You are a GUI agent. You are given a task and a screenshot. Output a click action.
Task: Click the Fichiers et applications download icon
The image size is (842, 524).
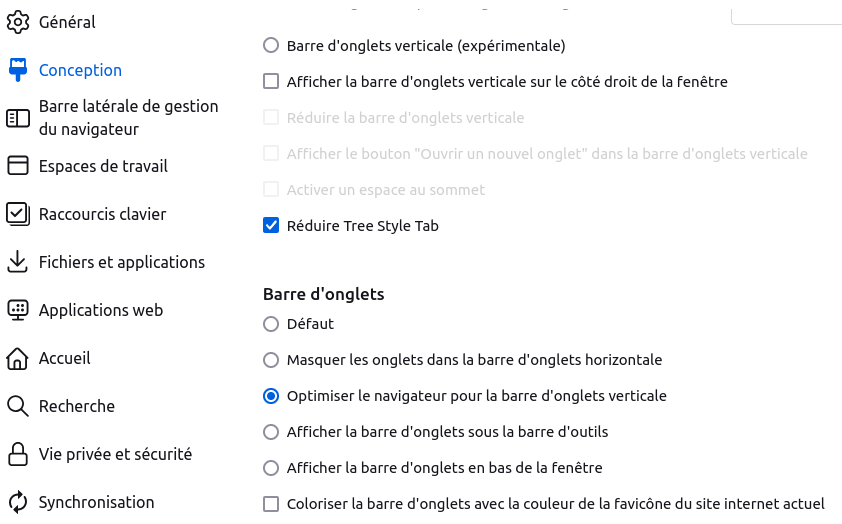(x=18, y=262)
